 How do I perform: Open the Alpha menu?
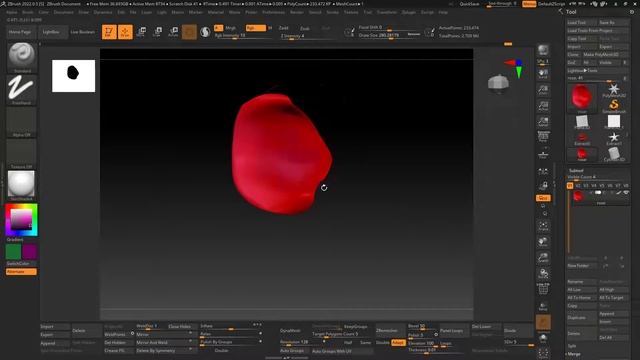12,12
